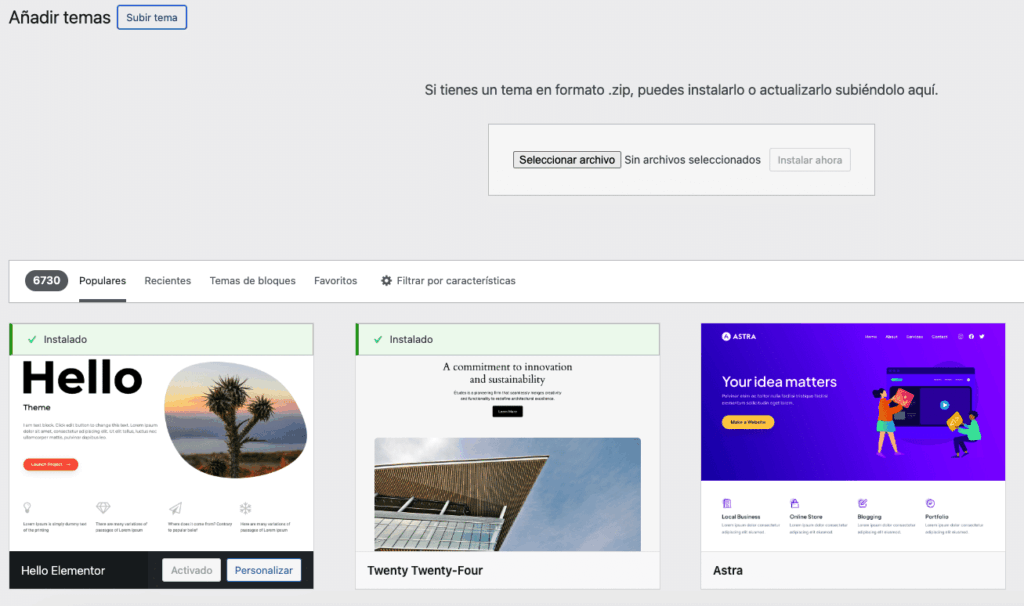Click Instalado checkmark on Hello Elementor card
1024x606 pixels.
pyautogui.click(x=32, y=340)
